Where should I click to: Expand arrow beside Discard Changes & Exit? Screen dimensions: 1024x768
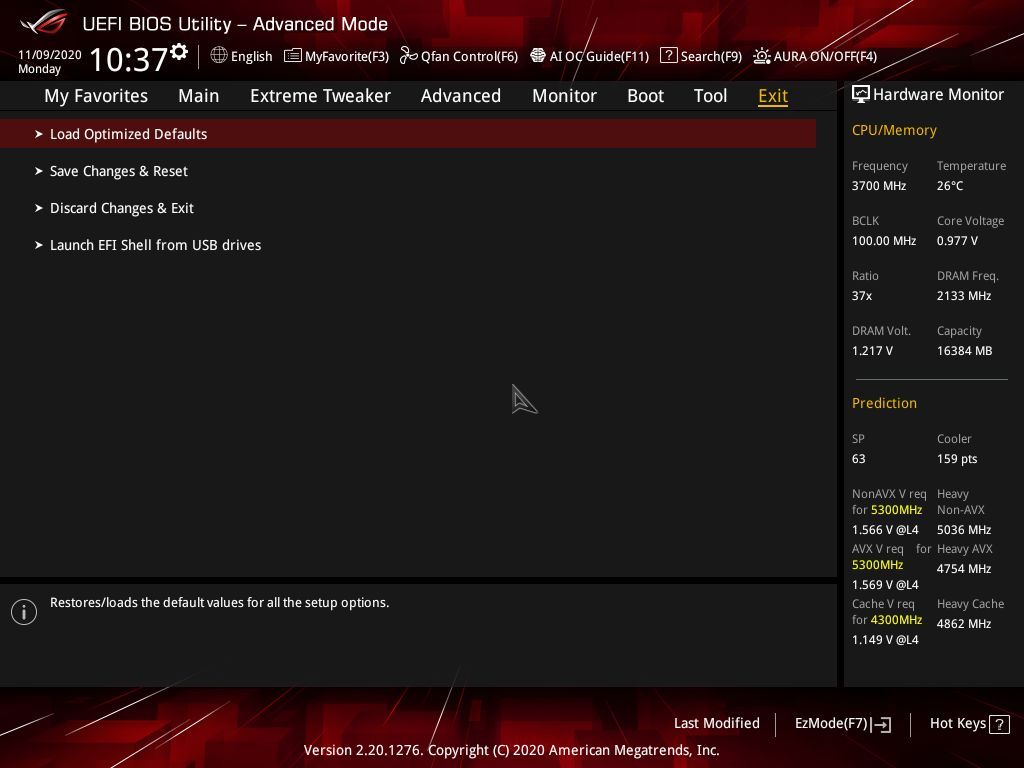click(x=39, y=208)
